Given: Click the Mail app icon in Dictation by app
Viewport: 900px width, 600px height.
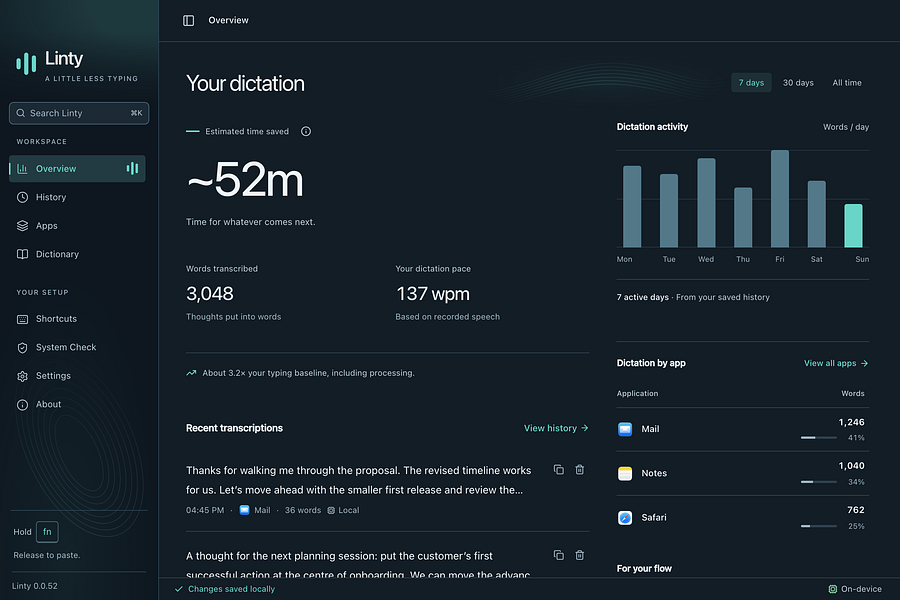Looking at the screenshot, I should coord(625,429).
